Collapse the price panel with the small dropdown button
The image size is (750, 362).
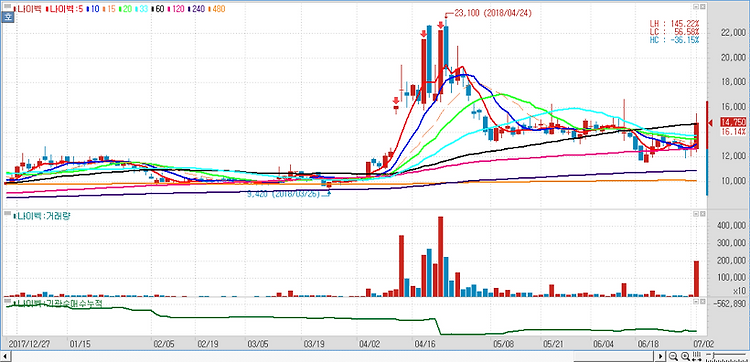coord(696,7)
